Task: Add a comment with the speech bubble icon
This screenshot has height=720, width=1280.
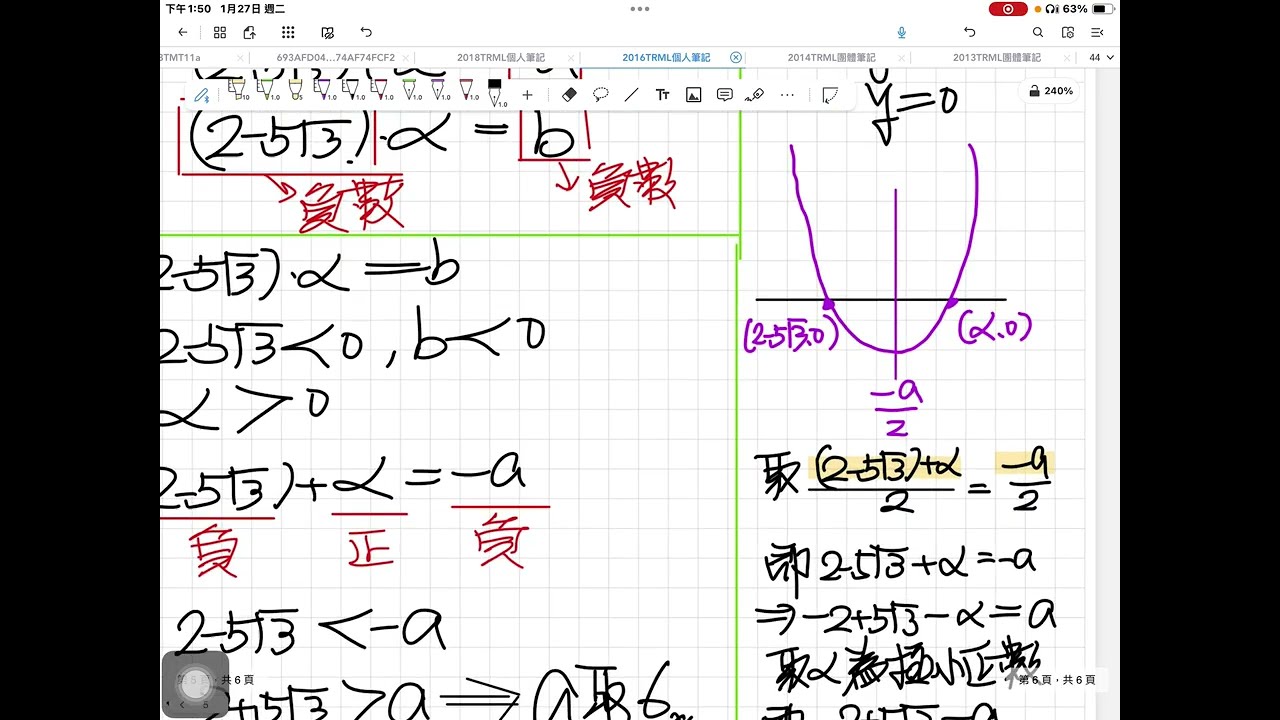Action: [x=724, y=95]
